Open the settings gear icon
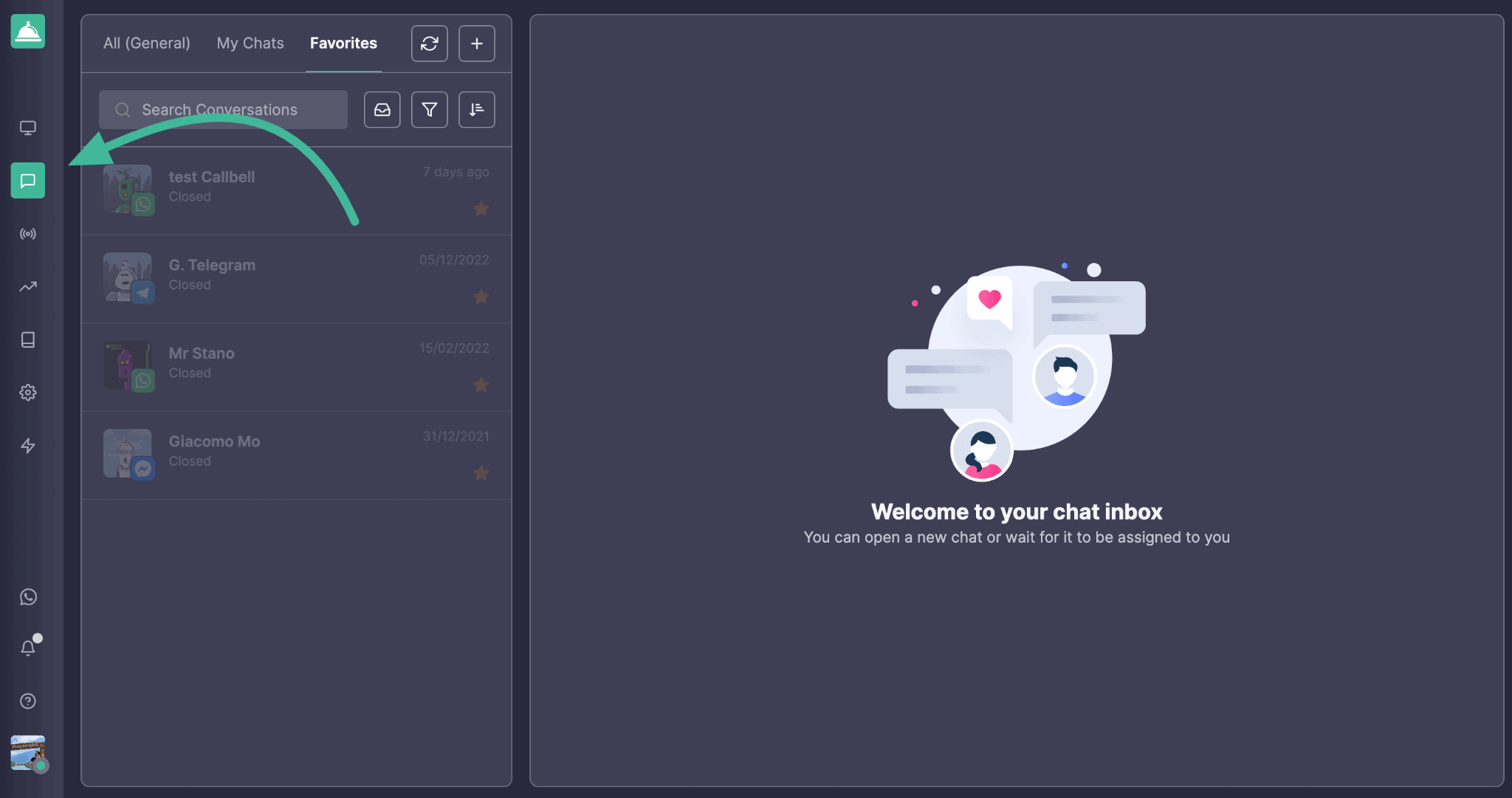The image size is (1512, 798). [28, 393]
